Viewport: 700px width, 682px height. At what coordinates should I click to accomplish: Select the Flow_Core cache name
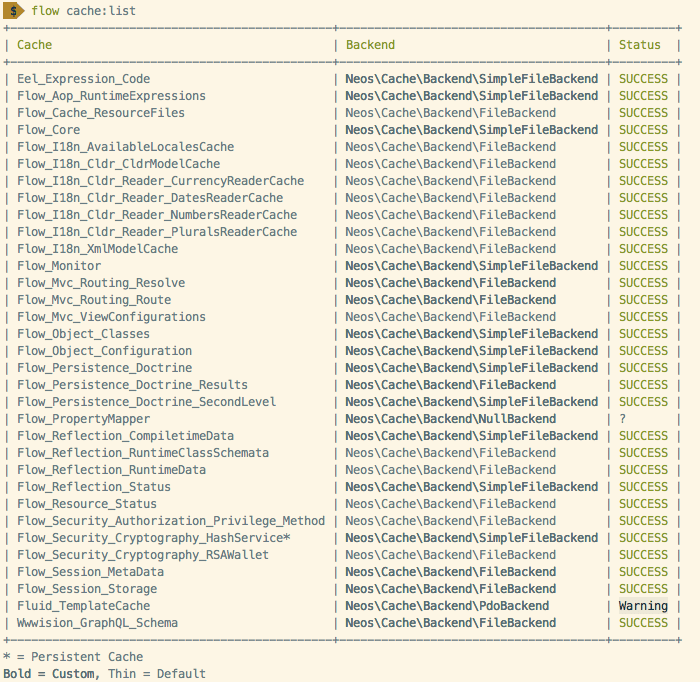(x=49, y=130)
